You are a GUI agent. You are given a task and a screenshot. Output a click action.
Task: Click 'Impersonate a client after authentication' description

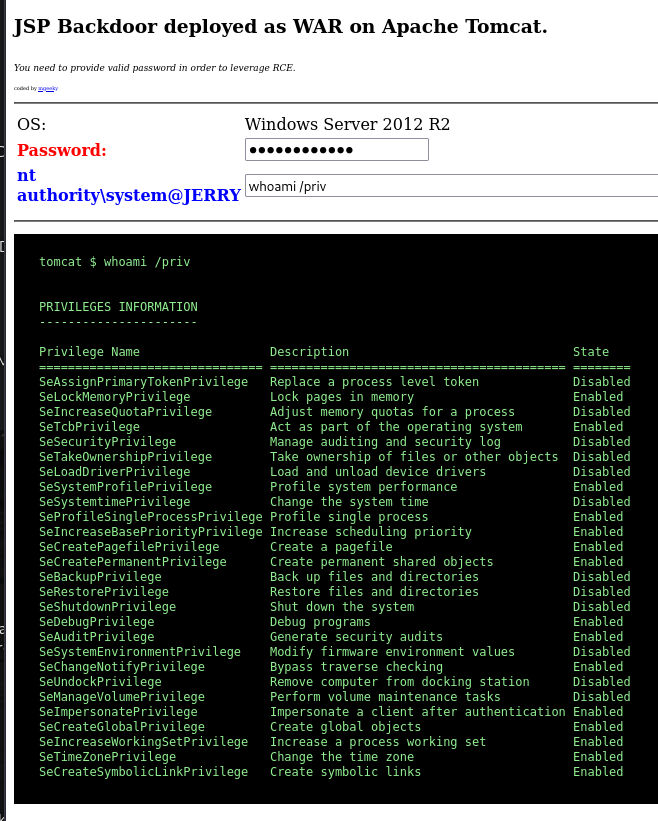tap(418, 712)
